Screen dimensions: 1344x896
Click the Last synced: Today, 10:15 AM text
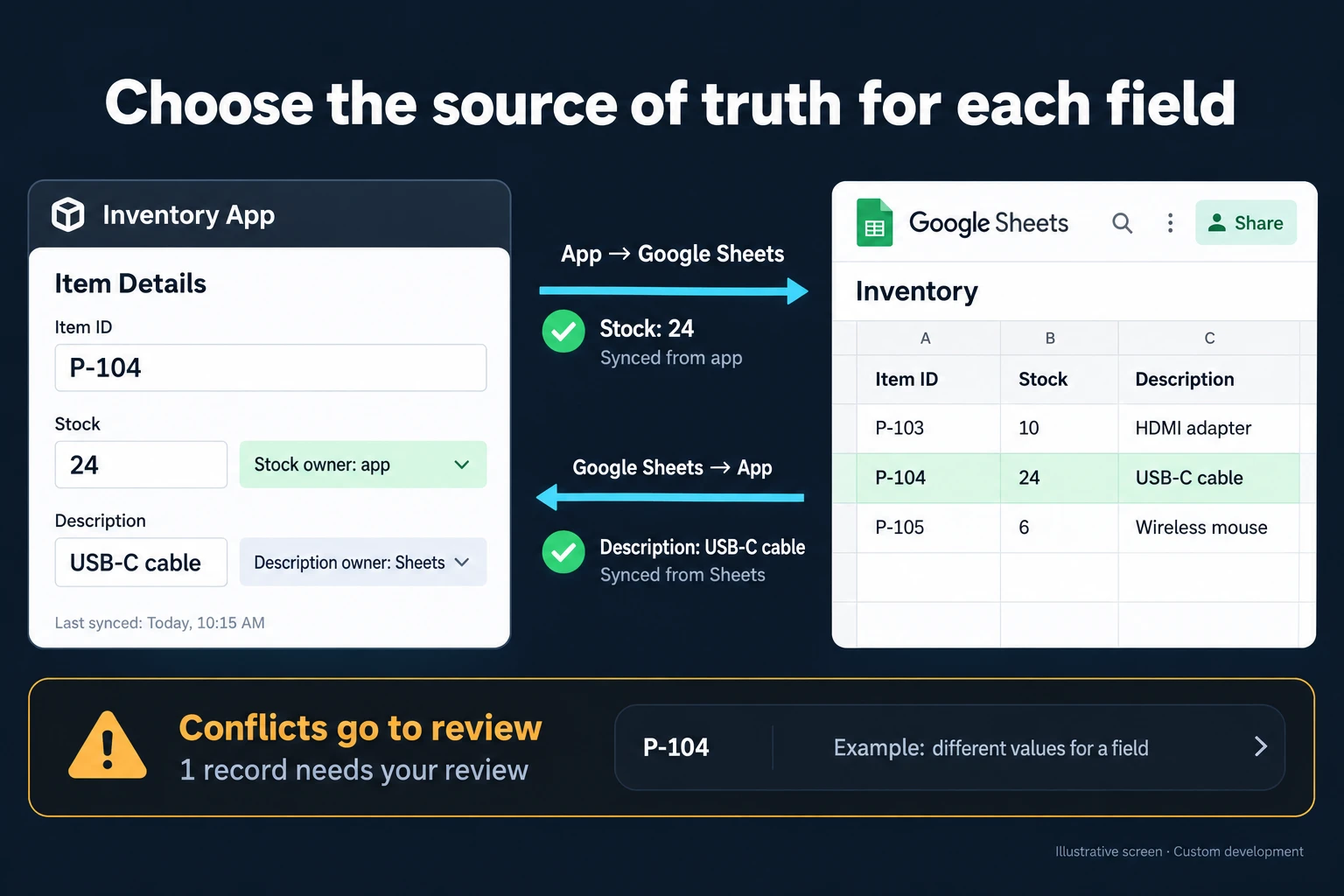(x=159, y=623)
